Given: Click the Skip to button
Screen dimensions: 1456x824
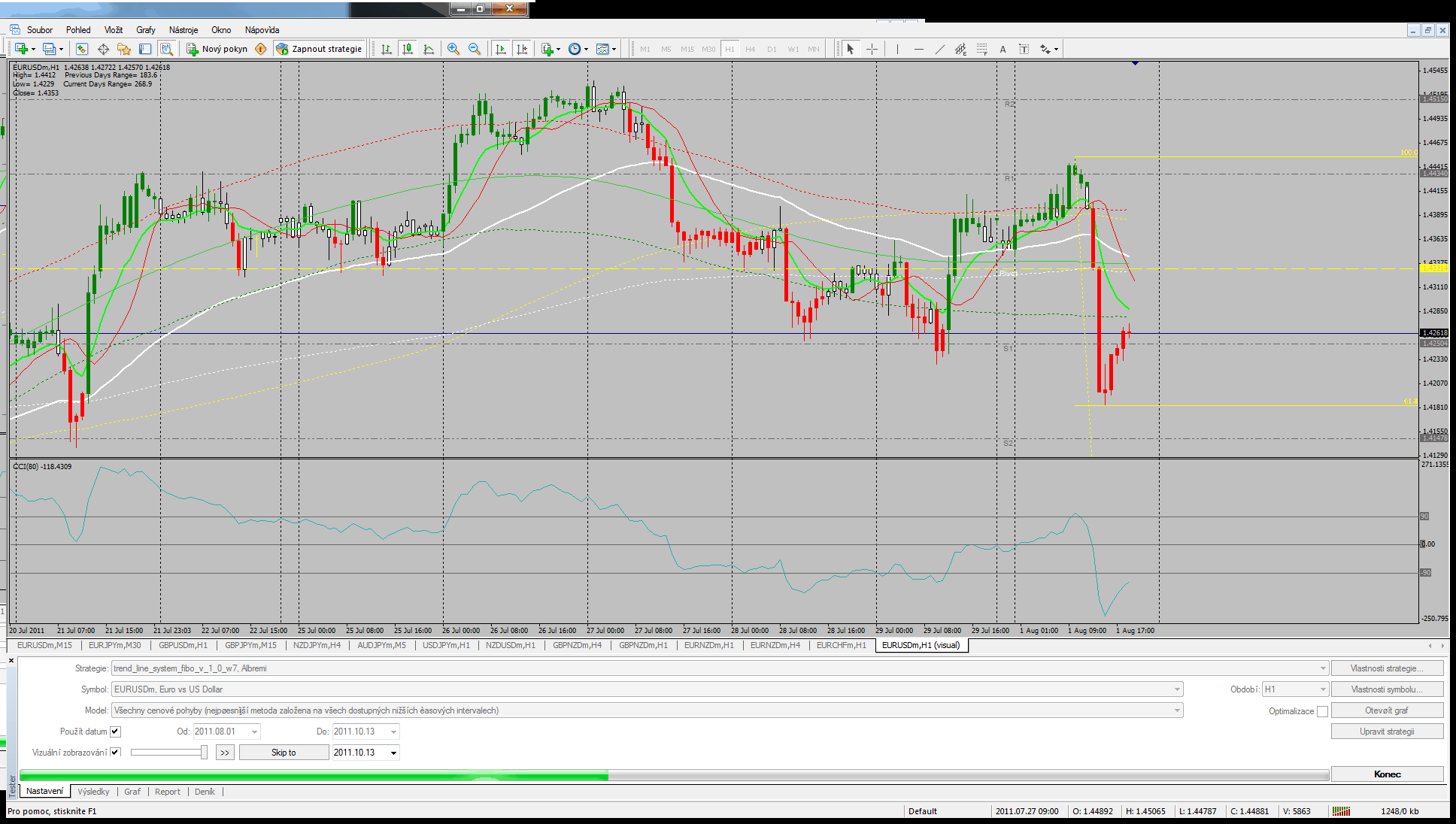Looking at the screenshot, I should pos(284,753).
